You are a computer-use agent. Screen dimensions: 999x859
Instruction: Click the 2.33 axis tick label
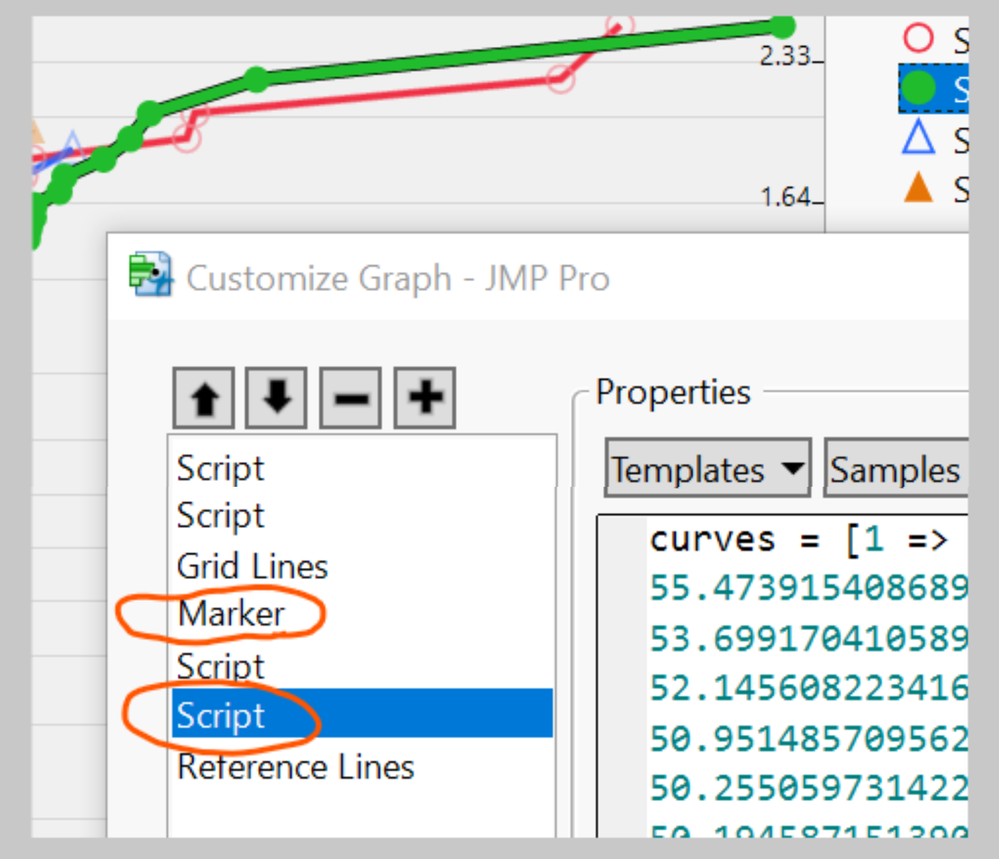(x=786, y=56)
